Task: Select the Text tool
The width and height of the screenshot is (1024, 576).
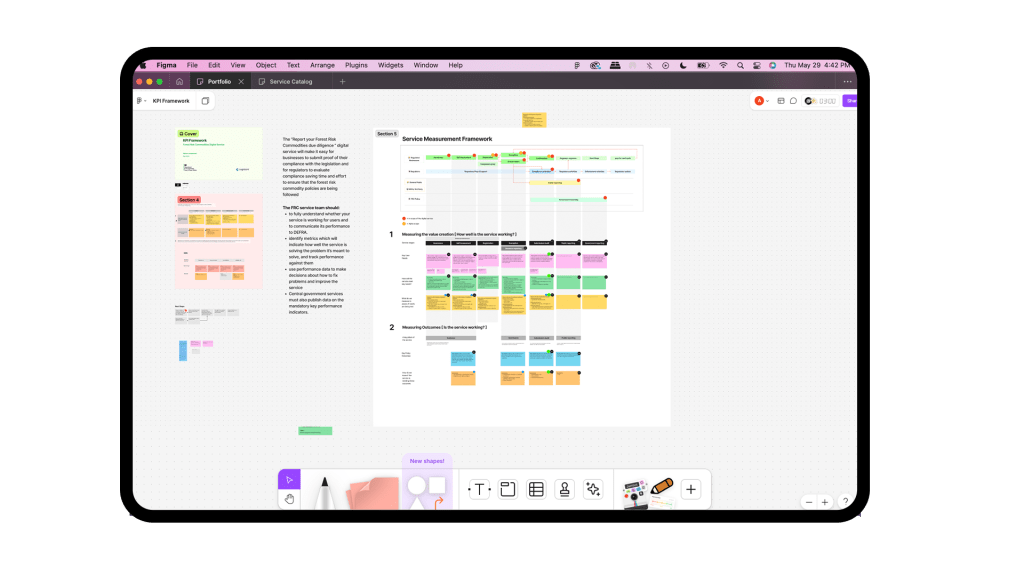Action: coord(479,489)
